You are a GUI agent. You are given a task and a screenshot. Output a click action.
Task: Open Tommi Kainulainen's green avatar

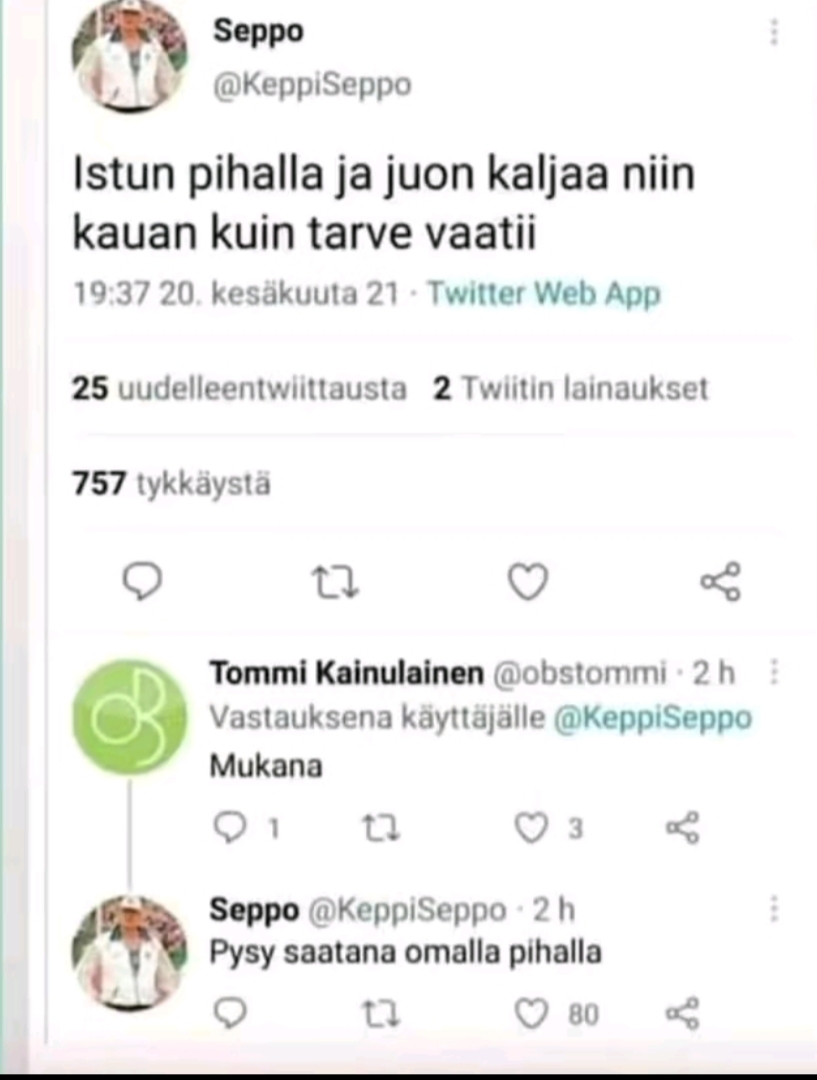(x=131, y=717)
